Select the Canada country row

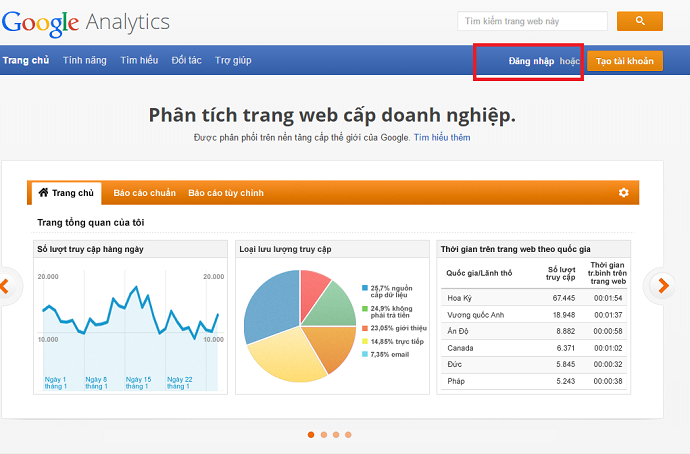click(534, 348)
